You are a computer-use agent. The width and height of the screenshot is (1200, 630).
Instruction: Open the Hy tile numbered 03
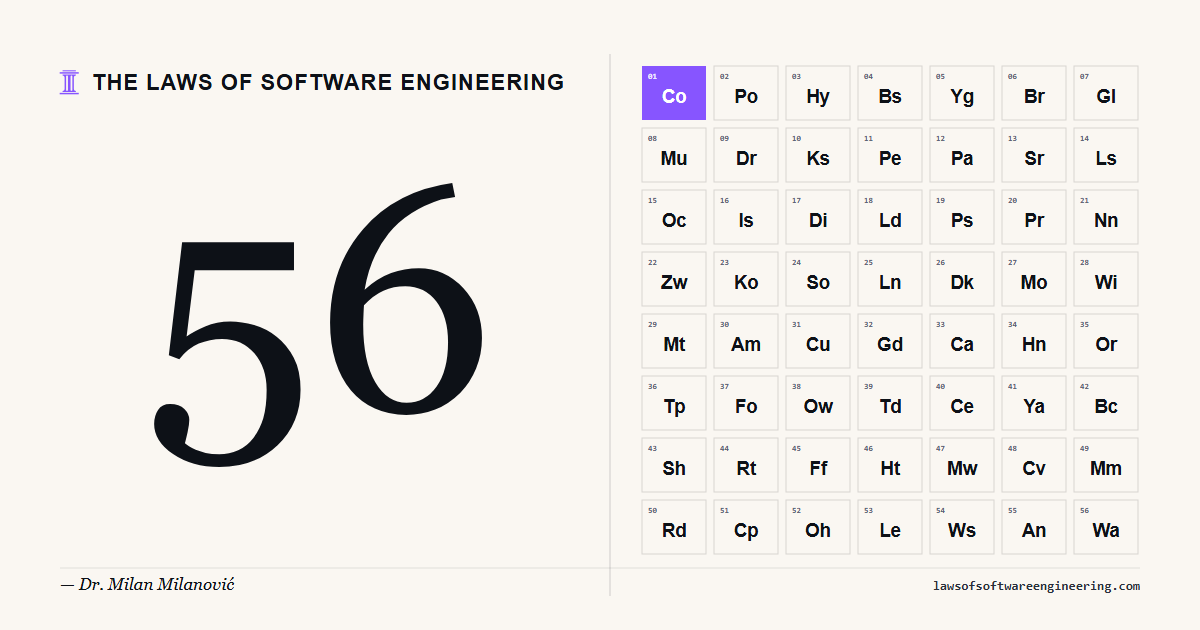point(818,93)
